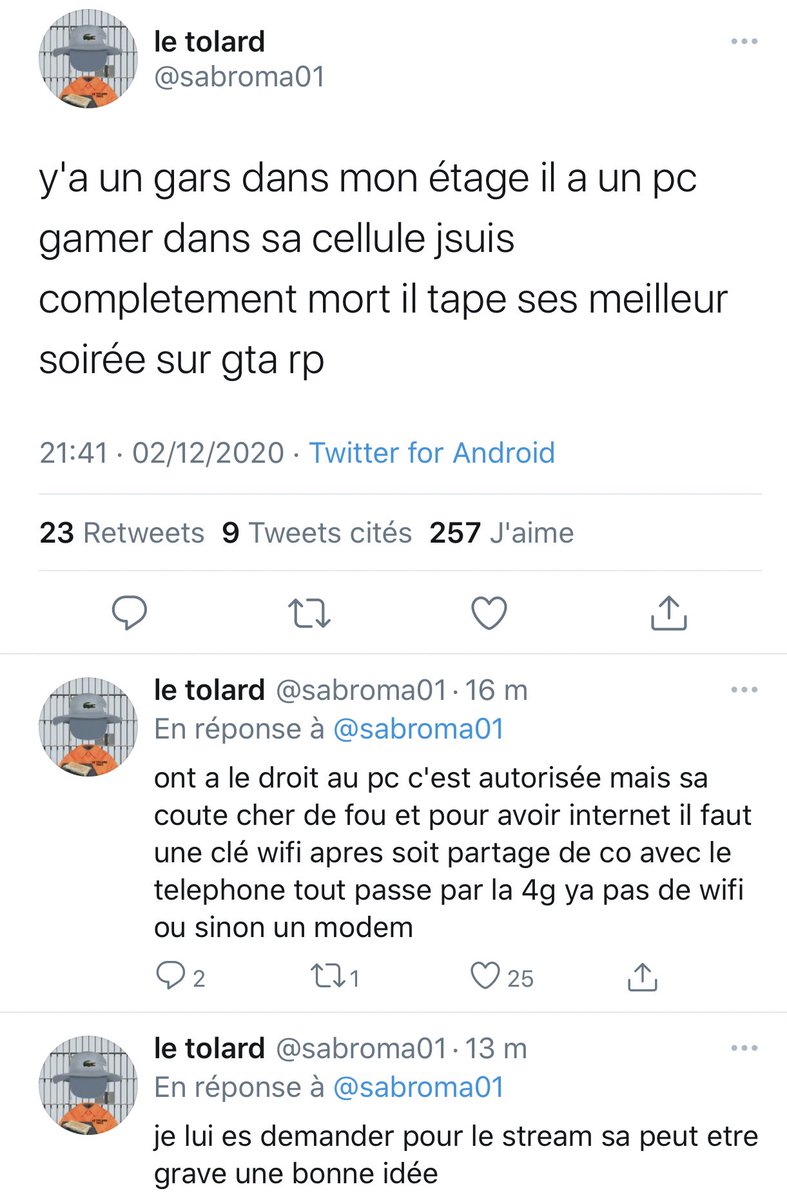Retweet the main tweet about pc gamer
The image size is (787, 1200).
(x=308, y=614)
